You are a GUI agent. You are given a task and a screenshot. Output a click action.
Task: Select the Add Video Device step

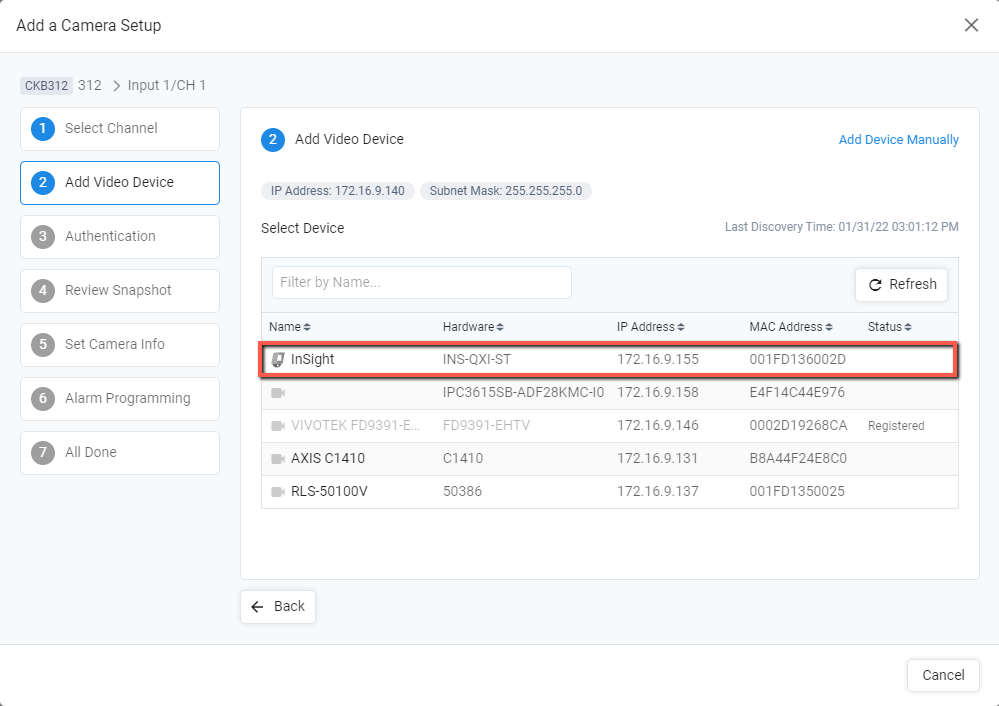coord(120,183)
